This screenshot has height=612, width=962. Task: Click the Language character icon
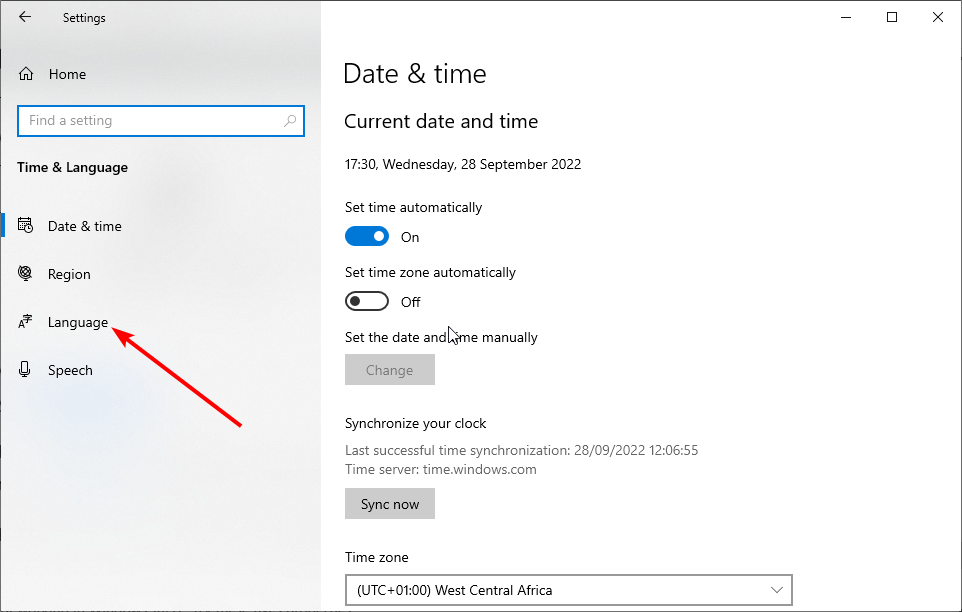pos(25,322)
